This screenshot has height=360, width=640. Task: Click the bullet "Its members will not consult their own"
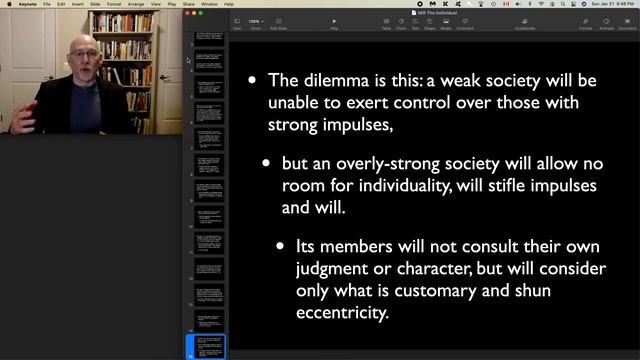click(x=448, y=247)
